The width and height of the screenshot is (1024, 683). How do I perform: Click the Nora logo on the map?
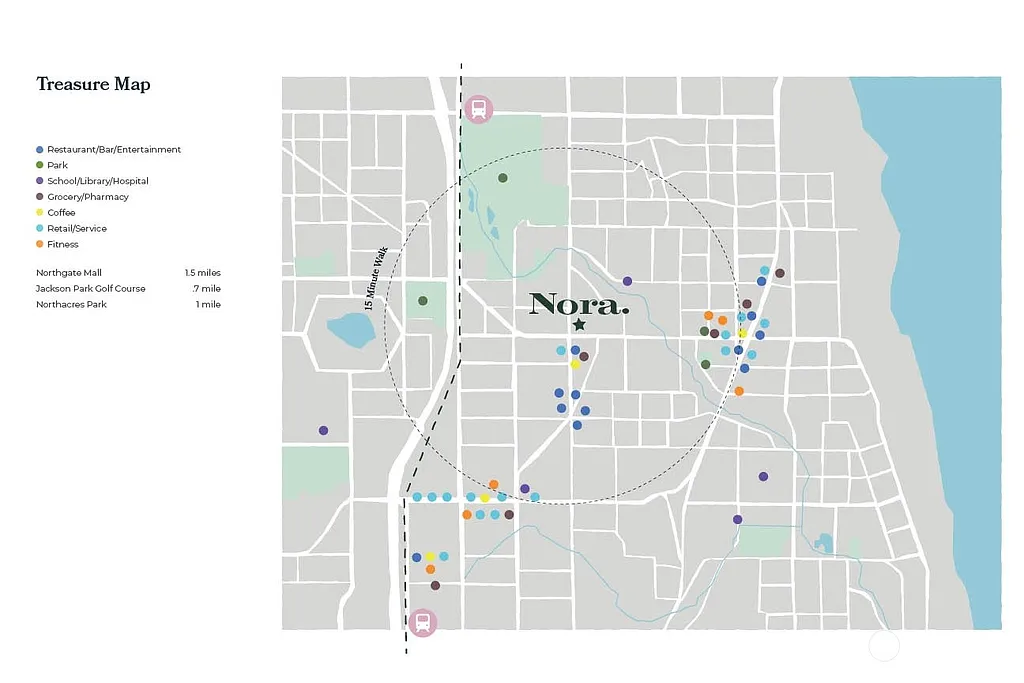tap(579, 304)
